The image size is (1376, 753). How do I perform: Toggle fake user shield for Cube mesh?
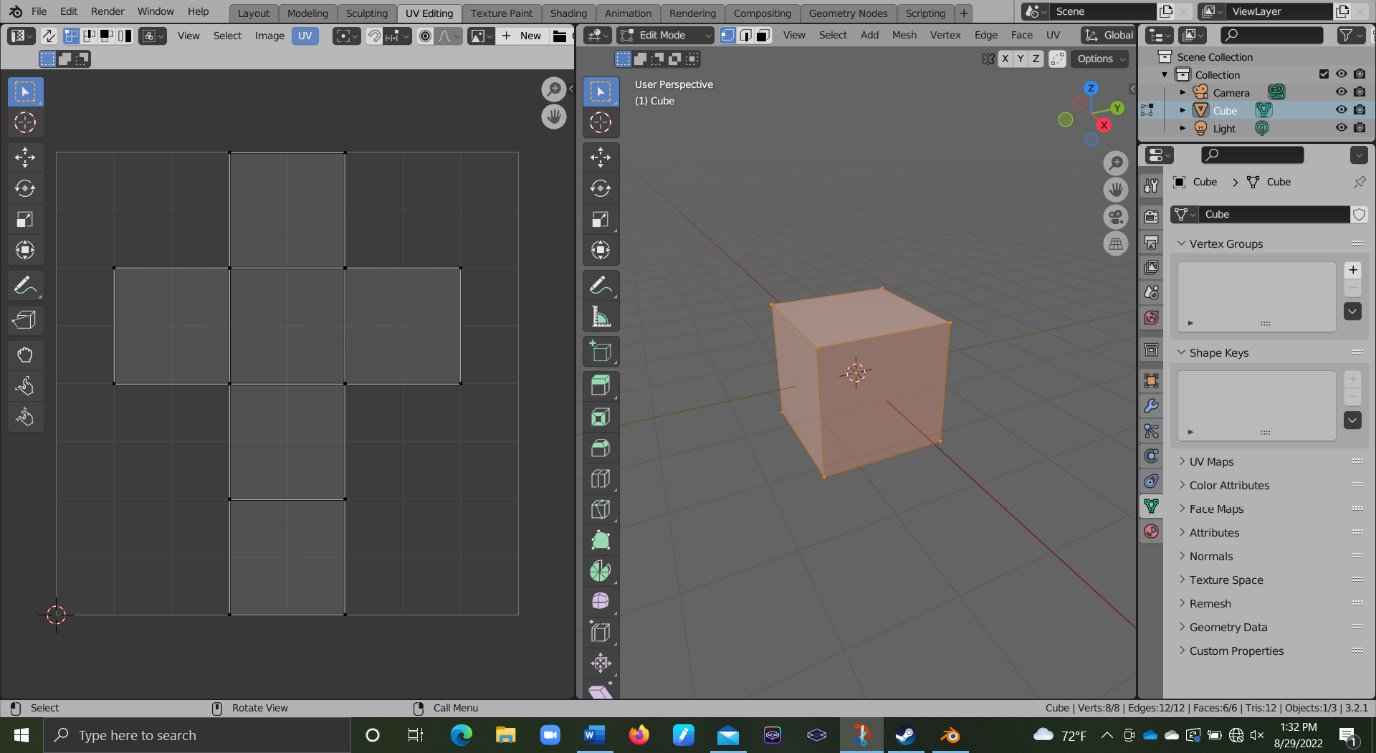coord(1359,214)
